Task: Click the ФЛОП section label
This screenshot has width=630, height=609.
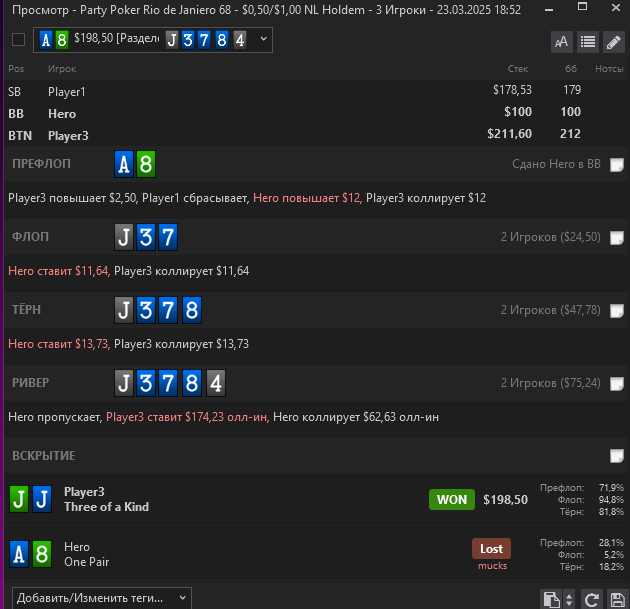Action: click(x=31, y=237)
